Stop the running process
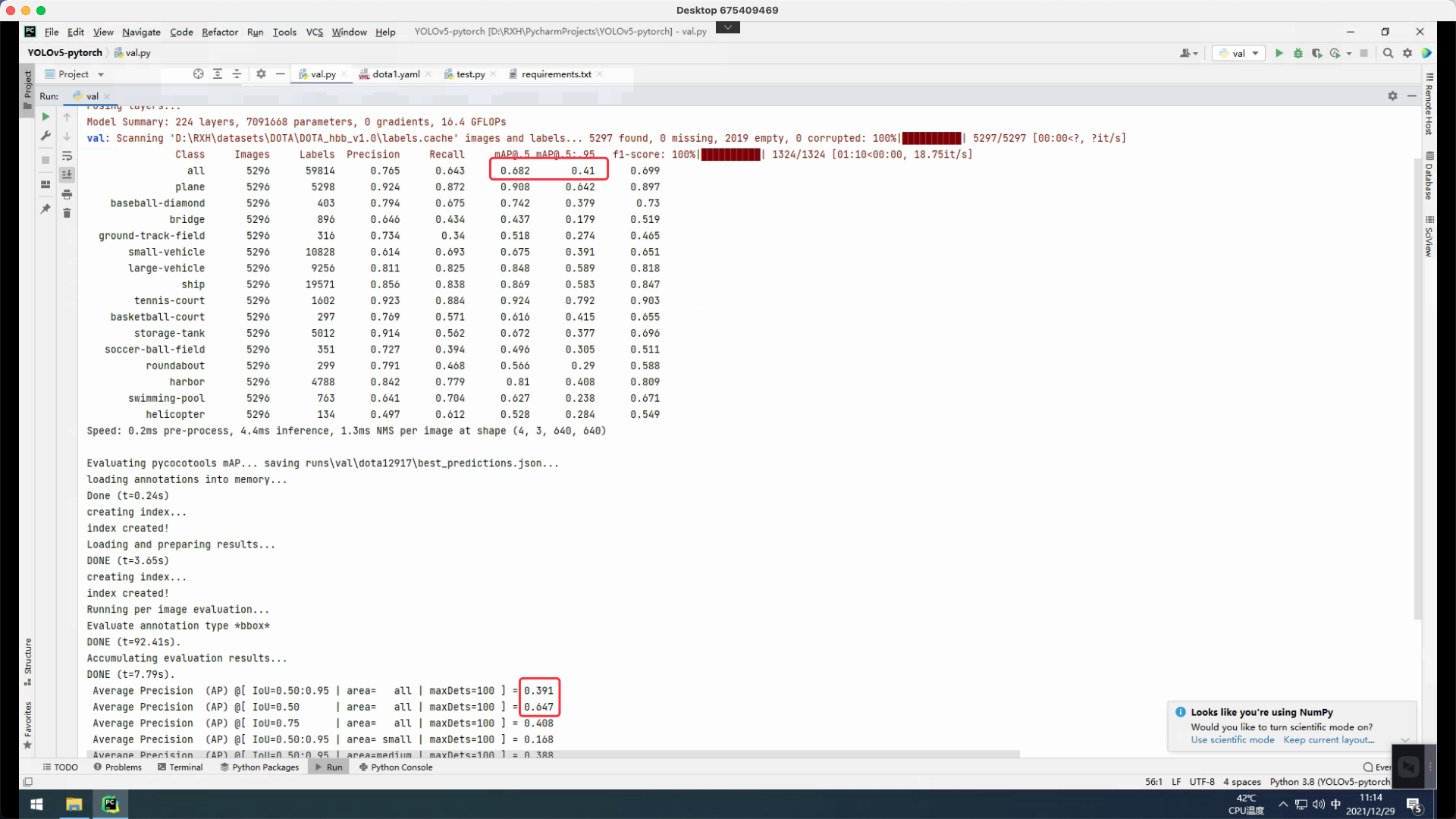 [x=45, y=160]
